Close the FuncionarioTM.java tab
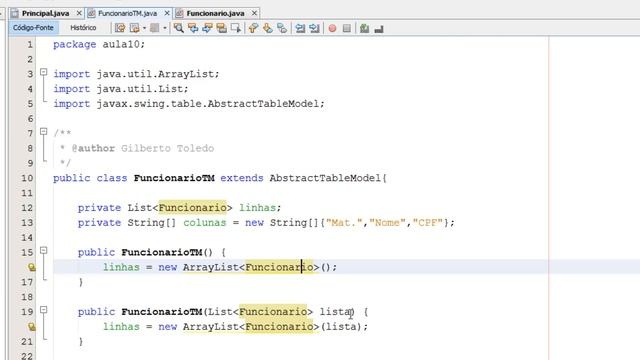The height and width of the screenshot is (360, 640). coord(167,13)
